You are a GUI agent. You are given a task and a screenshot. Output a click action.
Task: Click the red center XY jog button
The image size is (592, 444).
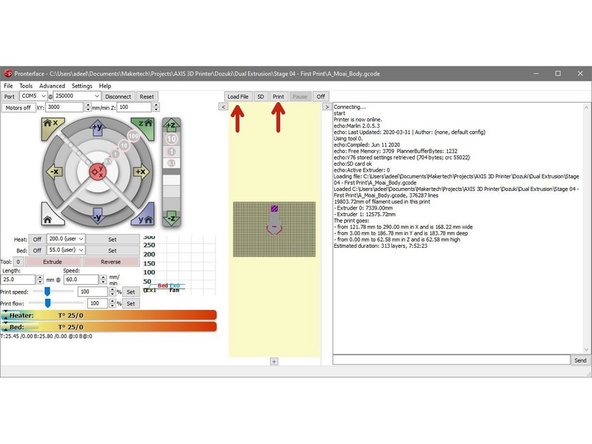point(98,172)
